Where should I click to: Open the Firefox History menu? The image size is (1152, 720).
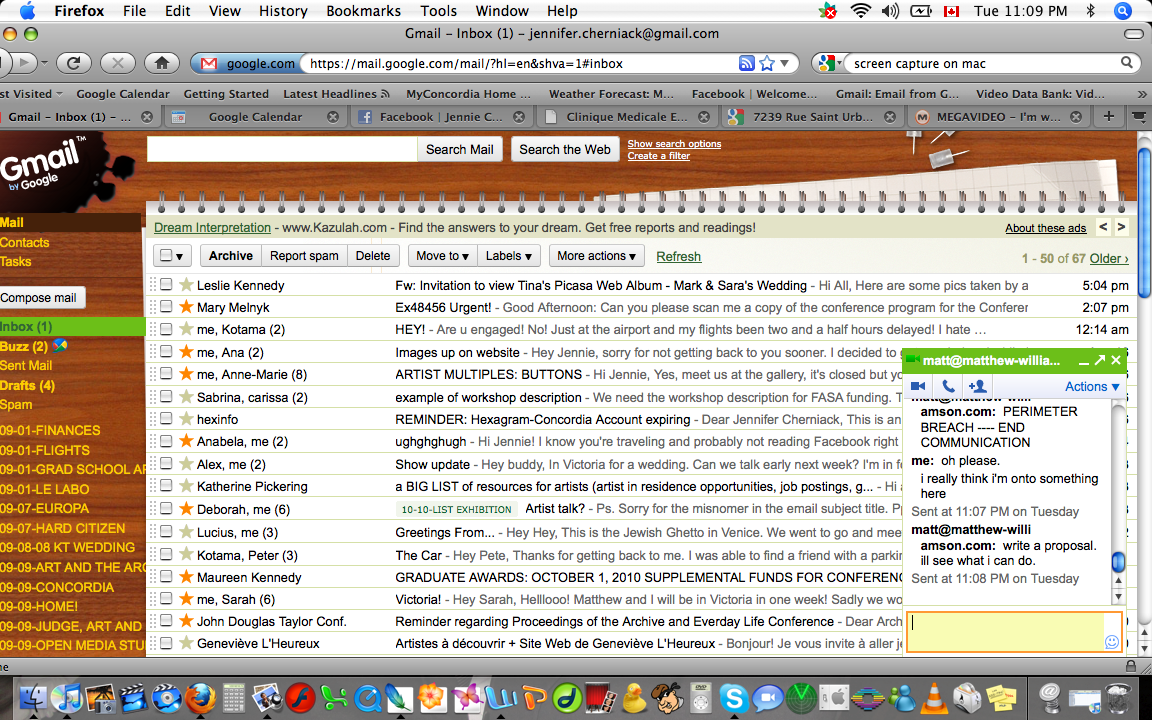point(283,11)
